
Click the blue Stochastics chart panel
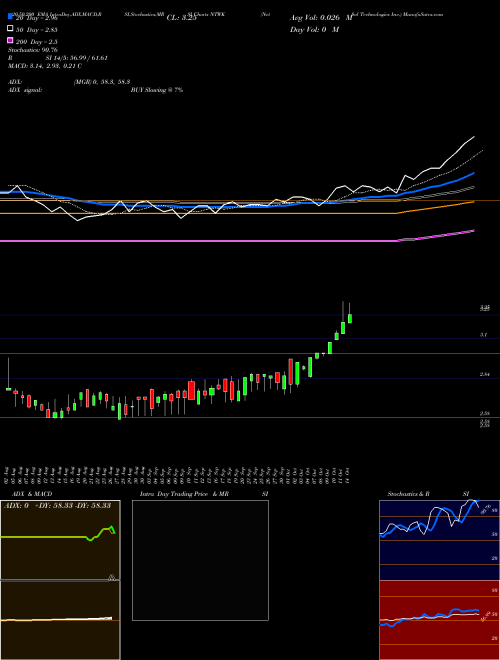pos(439,540)
